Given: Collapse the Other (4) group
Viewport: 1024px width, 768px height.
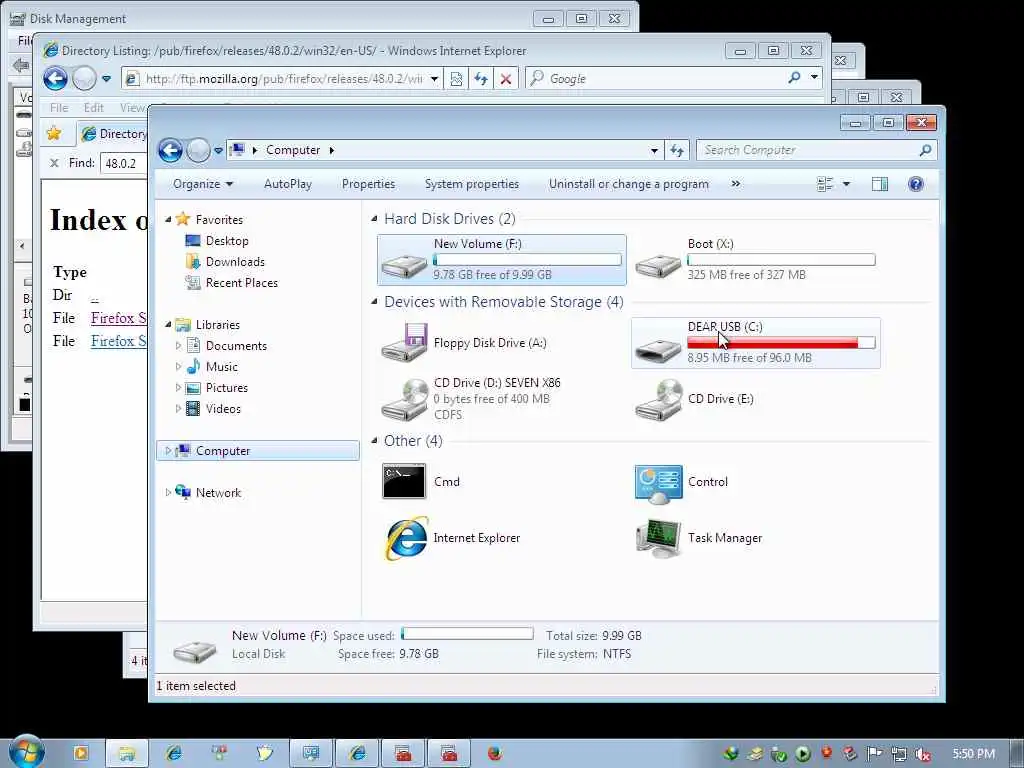Looking at the screenshot, I should click(x=374, y=441).
